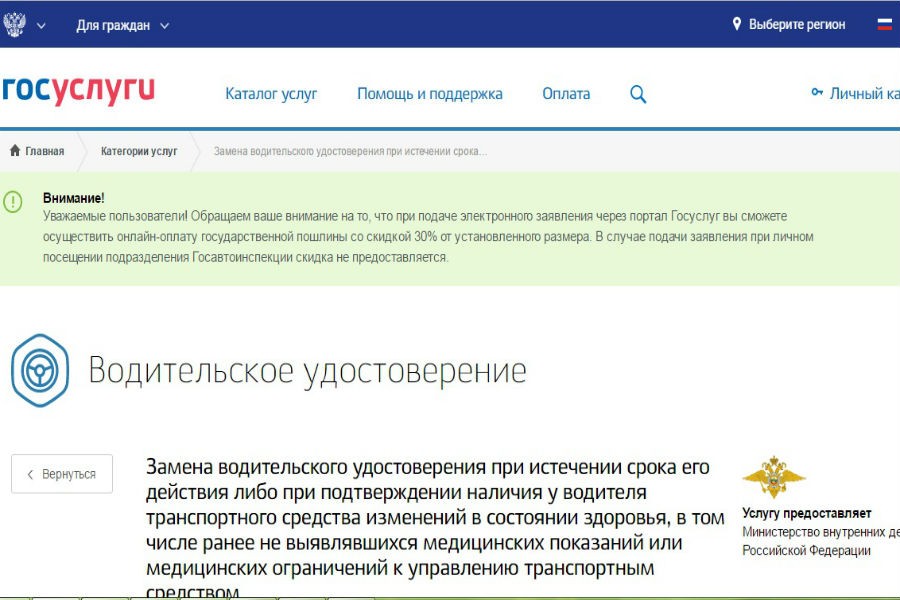Click the location pin near Выберите регион

pyautogui.click(x=737, y=24)
